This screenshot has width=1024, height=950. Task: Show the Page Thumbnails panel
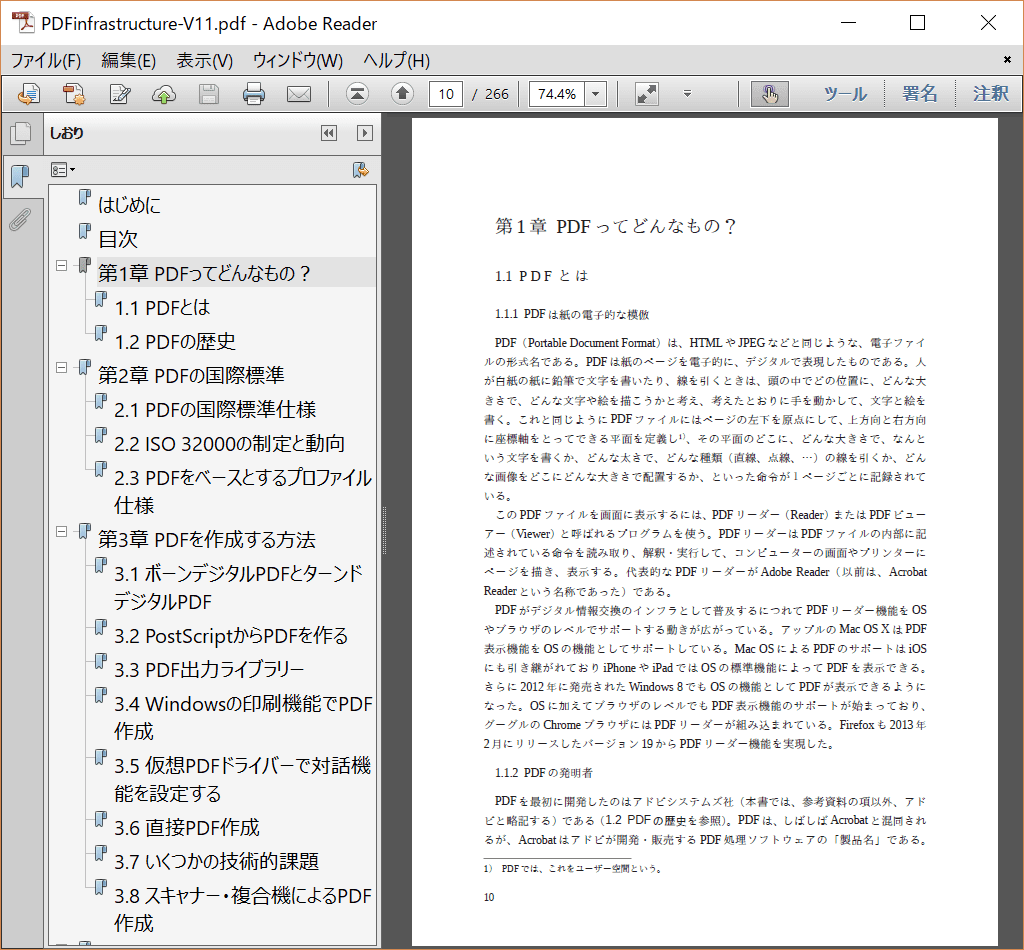tap(20, 134)
